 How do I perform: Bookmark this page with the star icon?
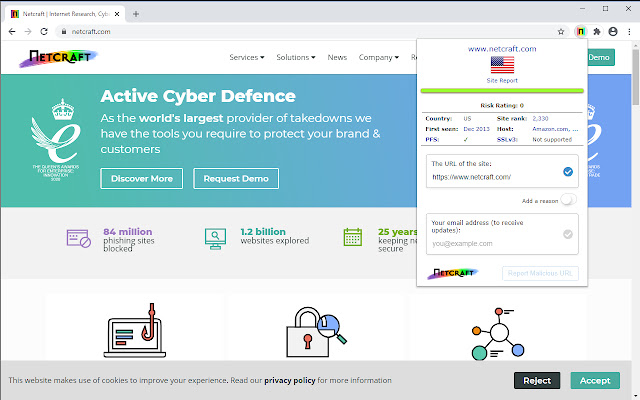click(x=562, y=31)
